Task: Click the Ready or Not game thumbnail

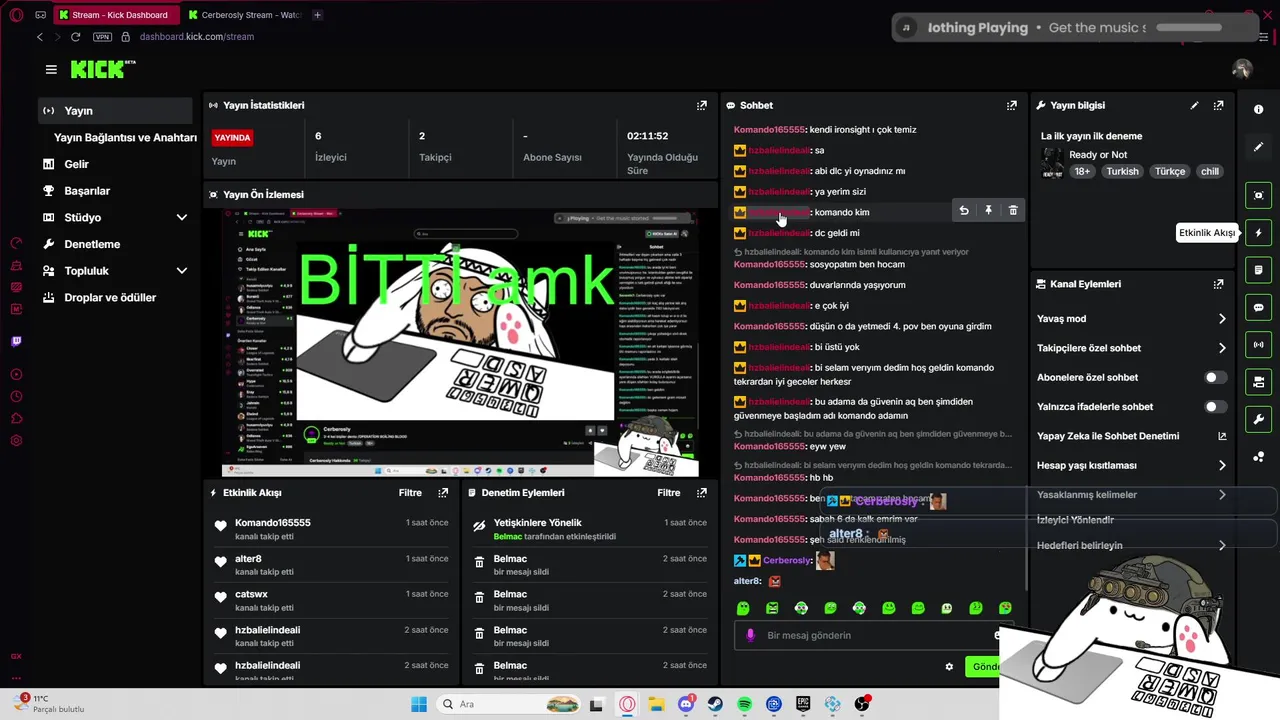Action: (1052, 163)
